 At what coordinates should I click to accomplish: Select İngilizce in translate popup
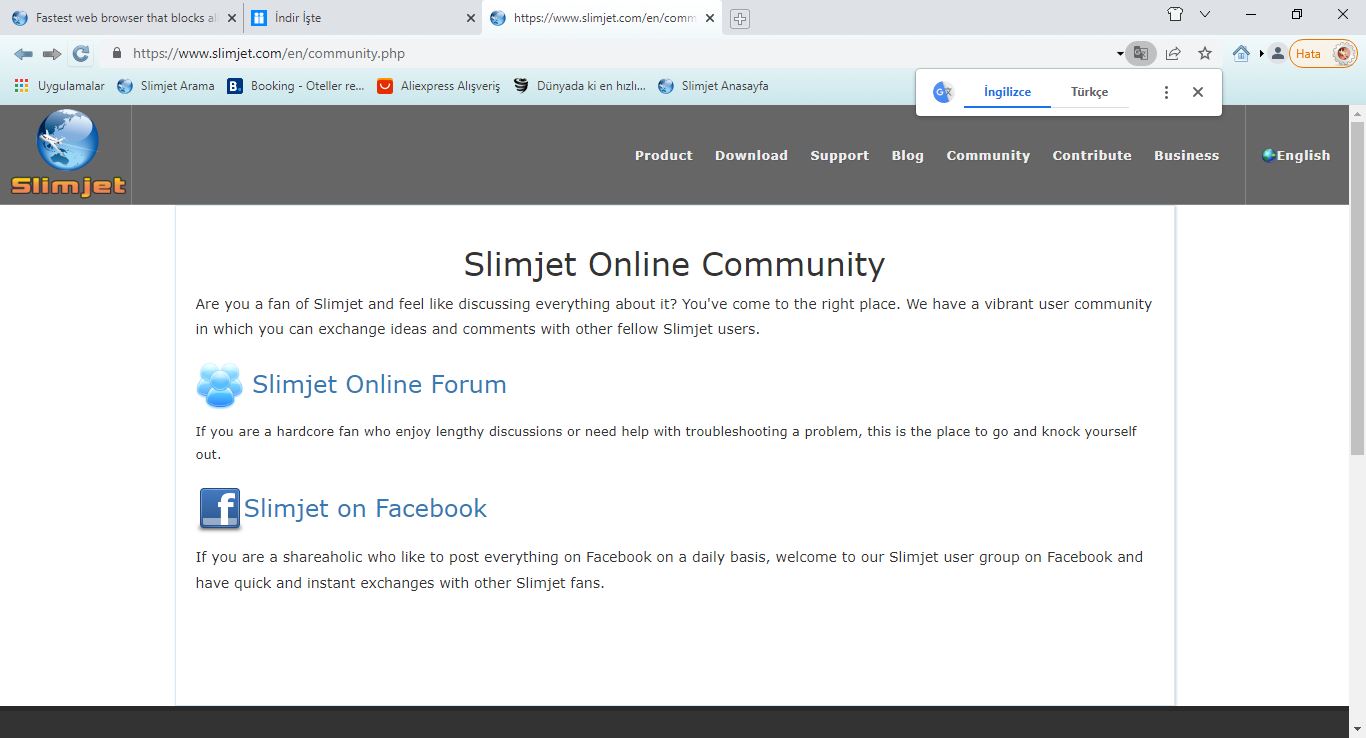click(x=1007, y=92)
